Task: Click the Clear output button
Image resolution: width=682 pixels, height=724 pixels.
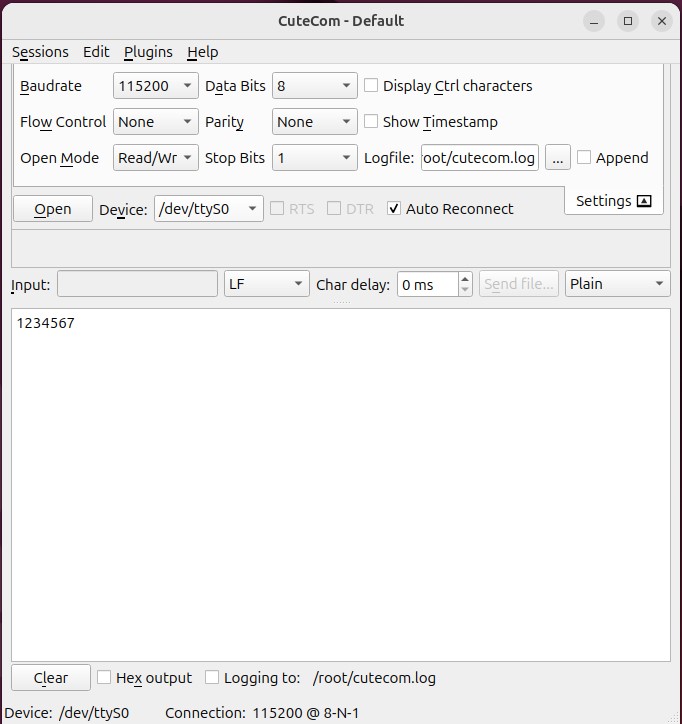Action: click(51, 677)
